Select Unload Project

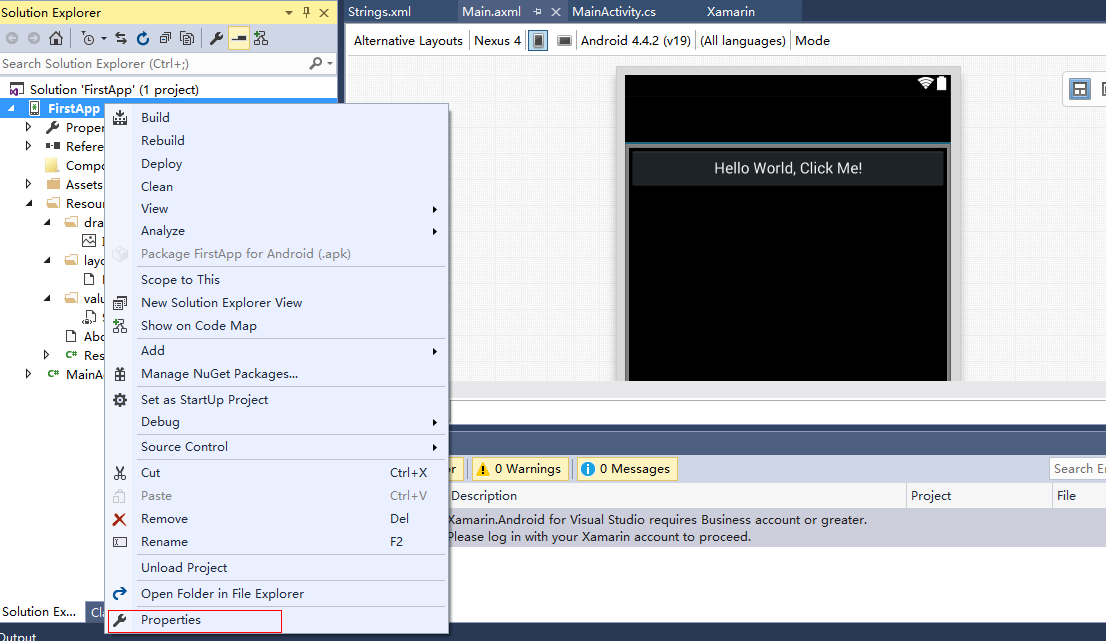pyautogui.click(x=276, y=568)
